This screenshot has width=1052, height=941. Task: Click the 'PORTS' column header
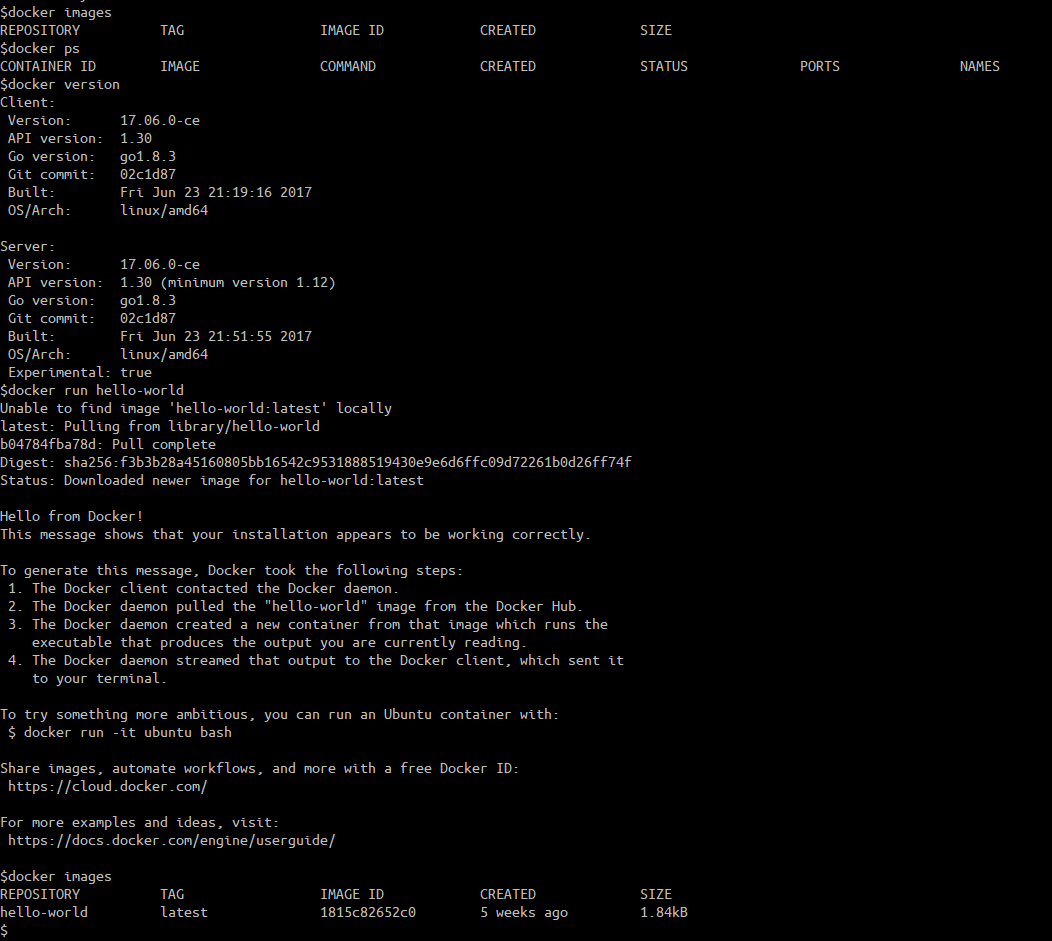point(819,66)
